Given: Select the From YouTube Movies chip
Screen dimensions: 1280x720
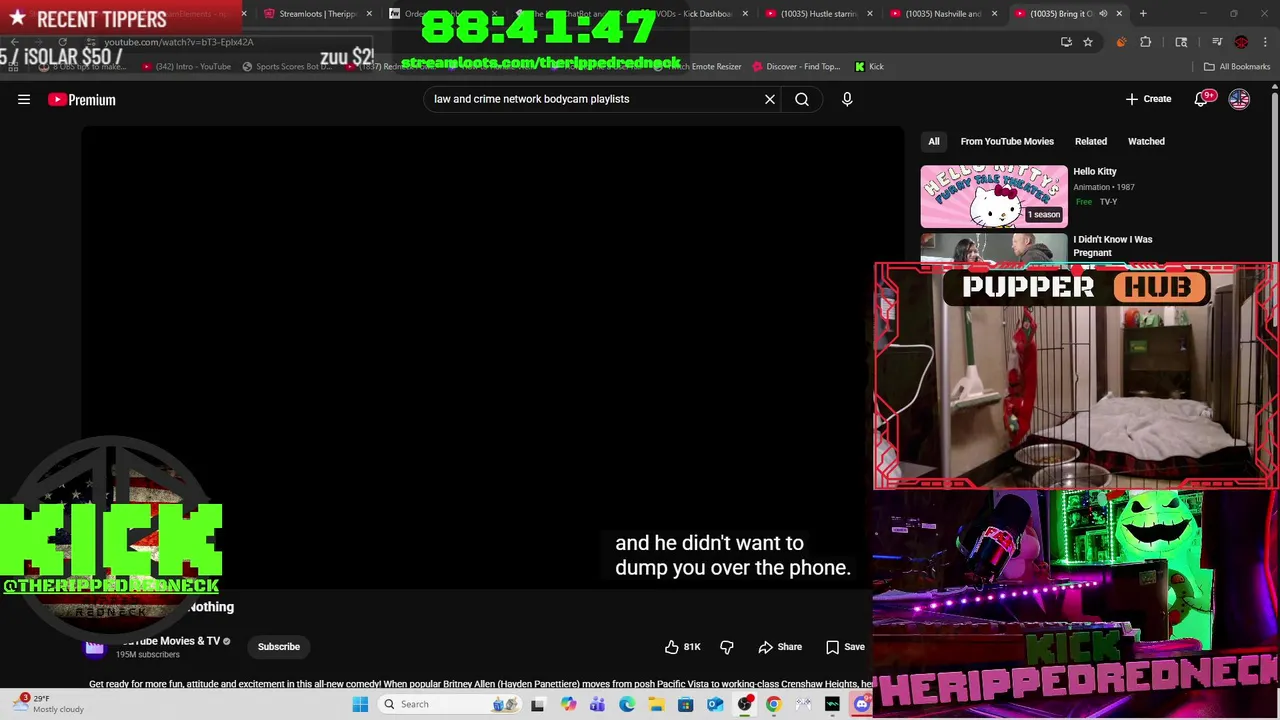Looking at the screenshot, I should point(1007,141).
